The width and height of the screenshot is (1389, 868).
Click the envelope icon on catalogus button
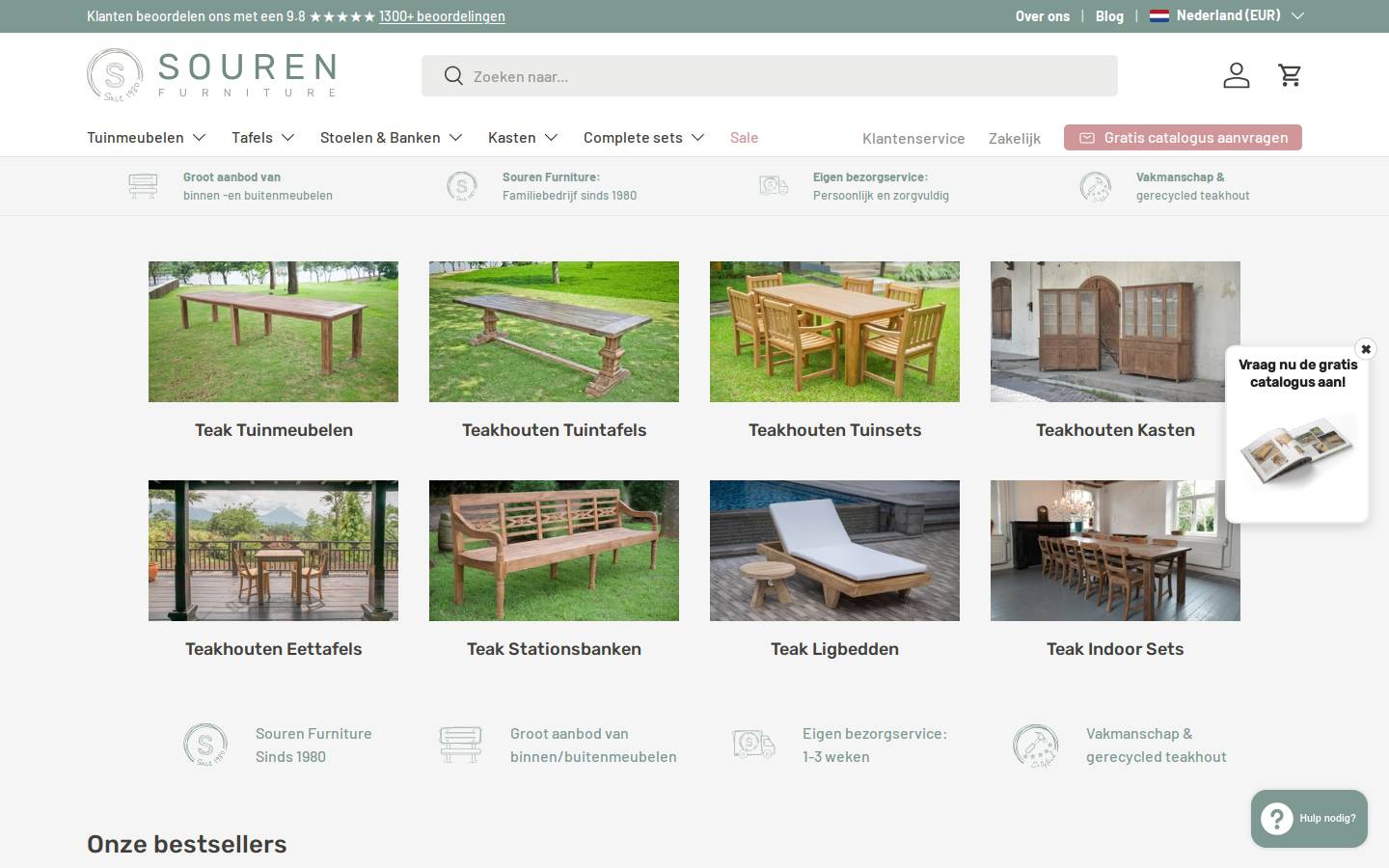(x=1087, y=138)
